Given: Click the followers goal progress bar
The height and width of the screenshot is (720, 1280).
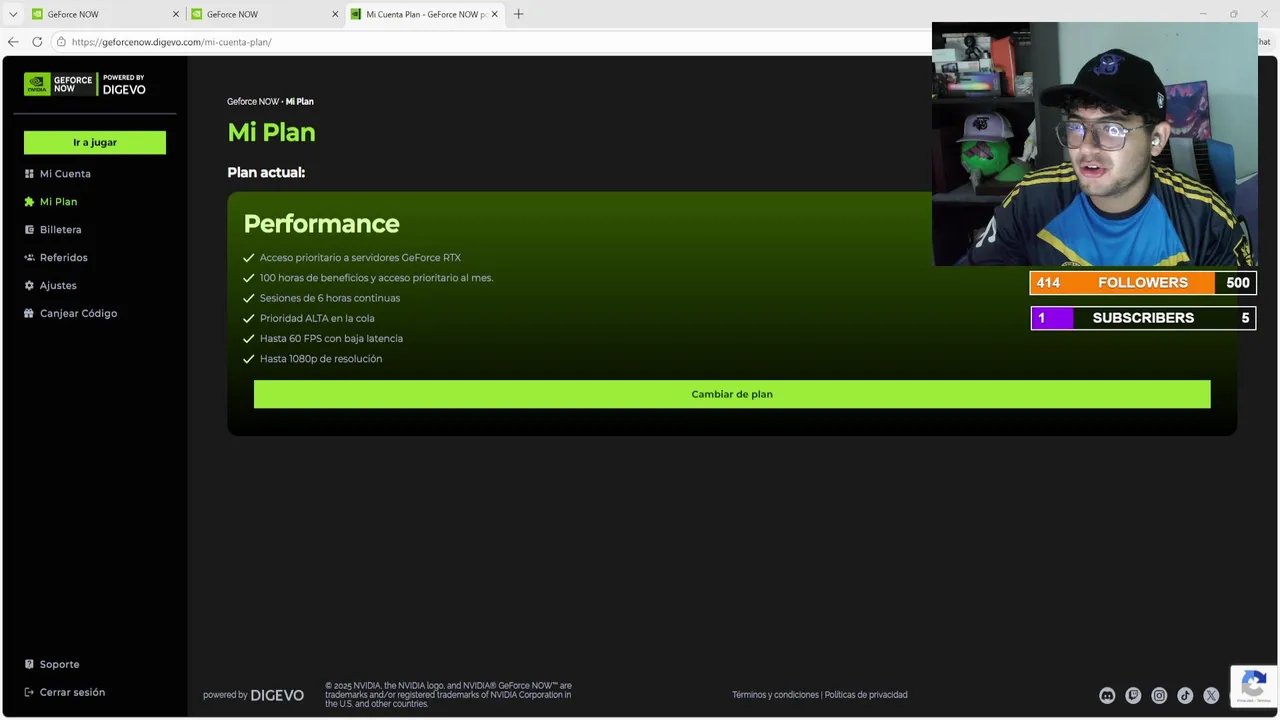Looking at the screenshot, I should (1143, 283).
